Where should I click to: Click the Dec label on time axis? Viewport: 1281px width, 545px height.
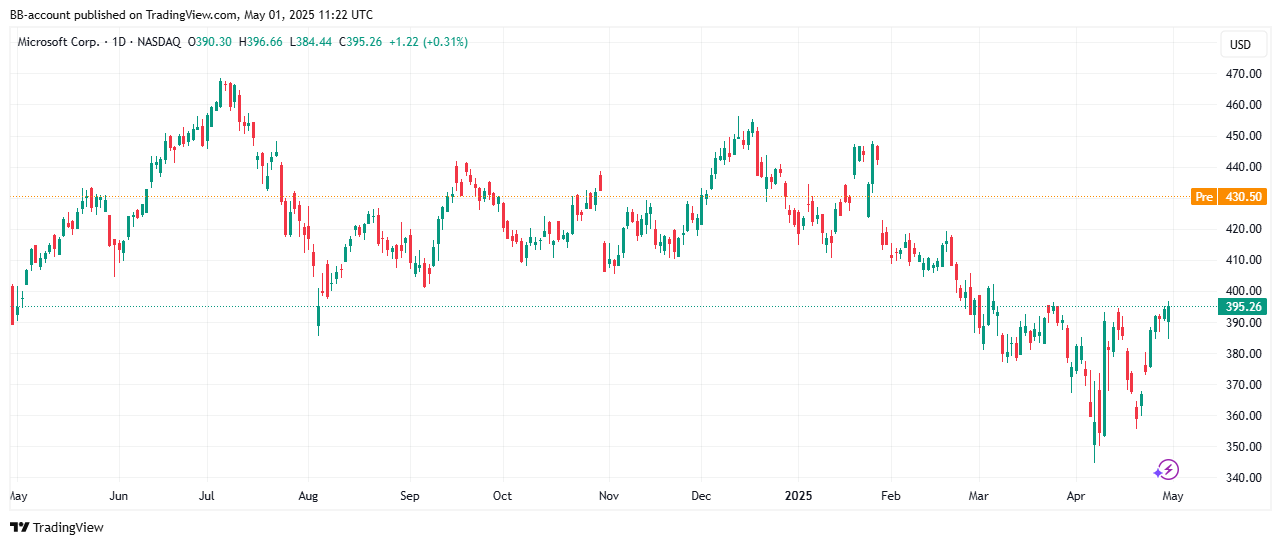point(701,496)
